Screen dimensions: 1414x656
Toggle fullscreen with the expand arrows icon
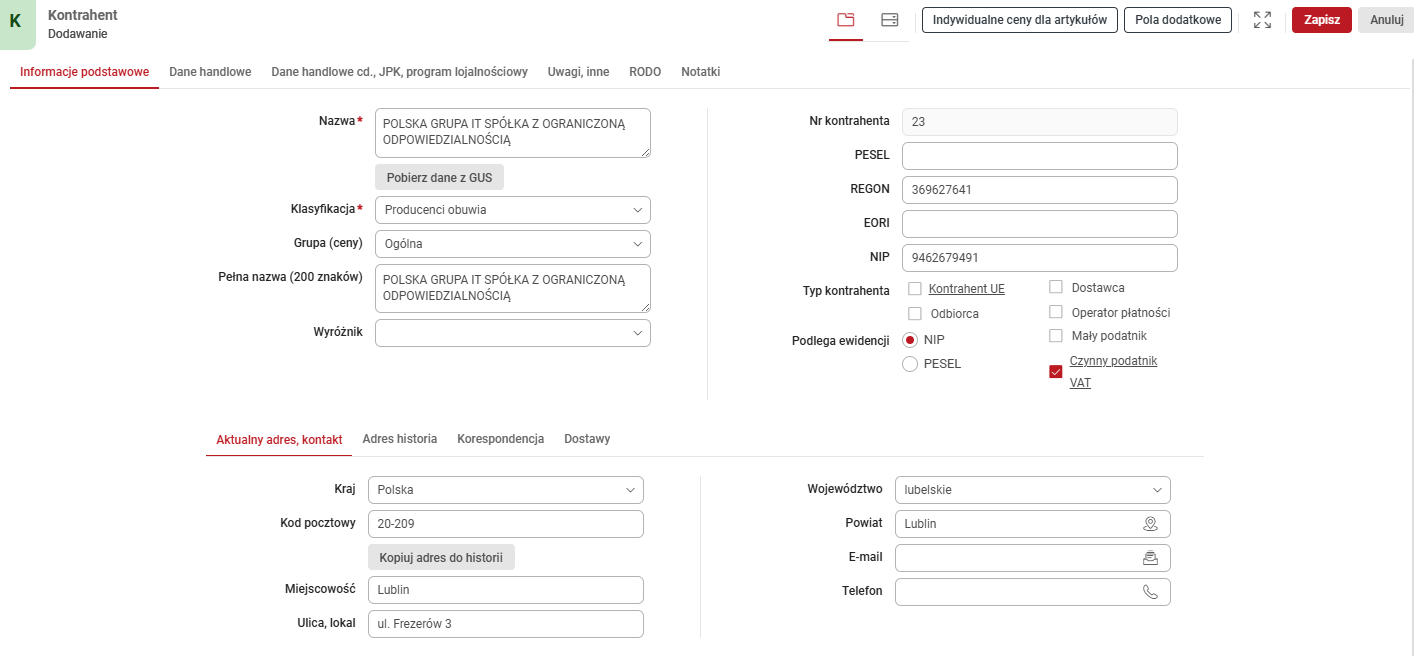1262,19
